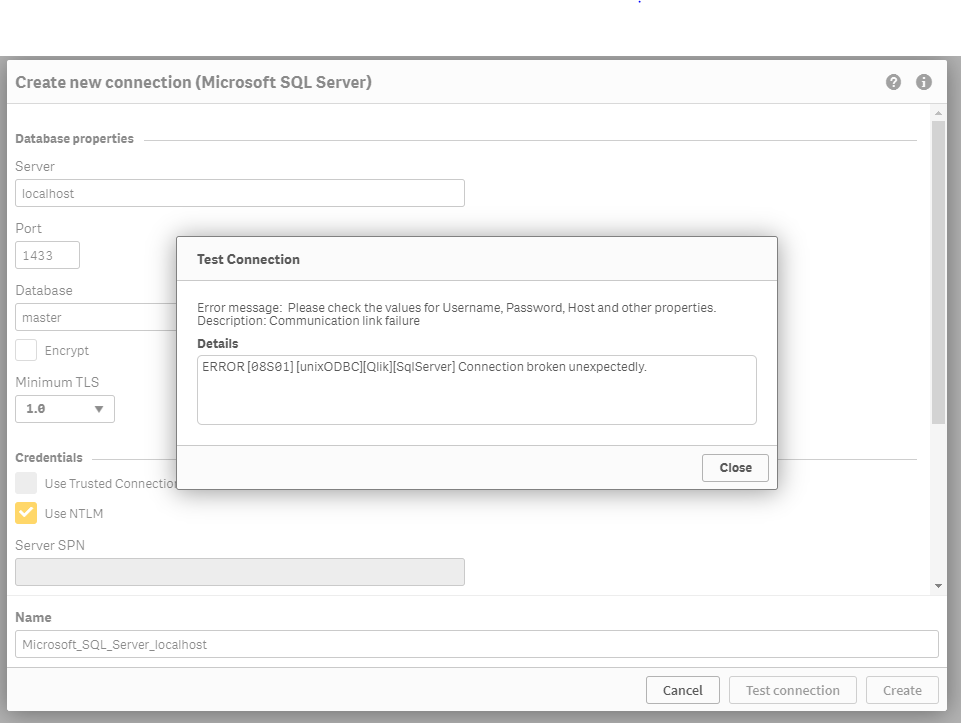961x723 pixels.
Task: Click the scroll-down arrow on the dialog scrollbar
Action: point(936,584)
